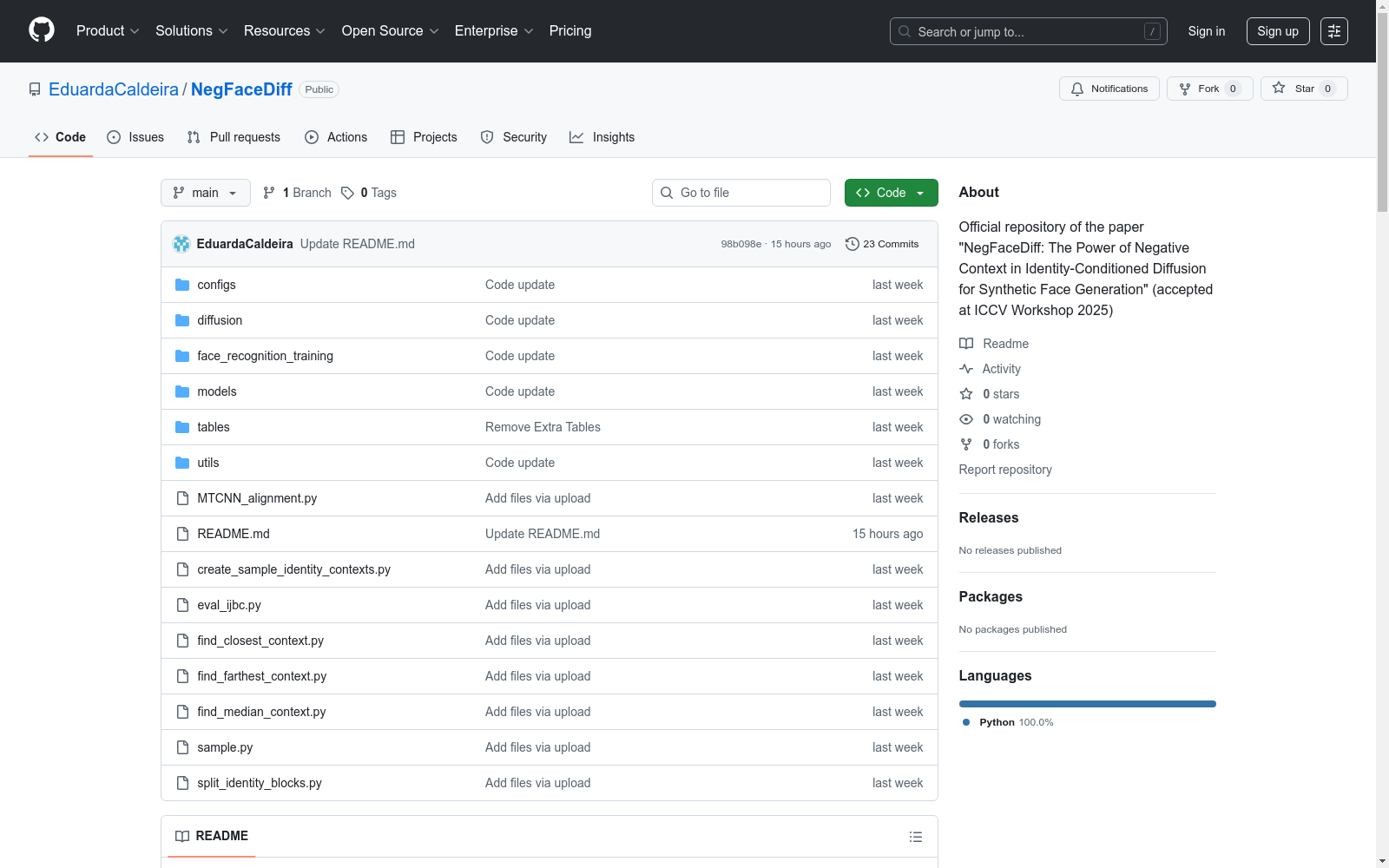Star the NegFaceDiff repository

(x=1303, y=89)
